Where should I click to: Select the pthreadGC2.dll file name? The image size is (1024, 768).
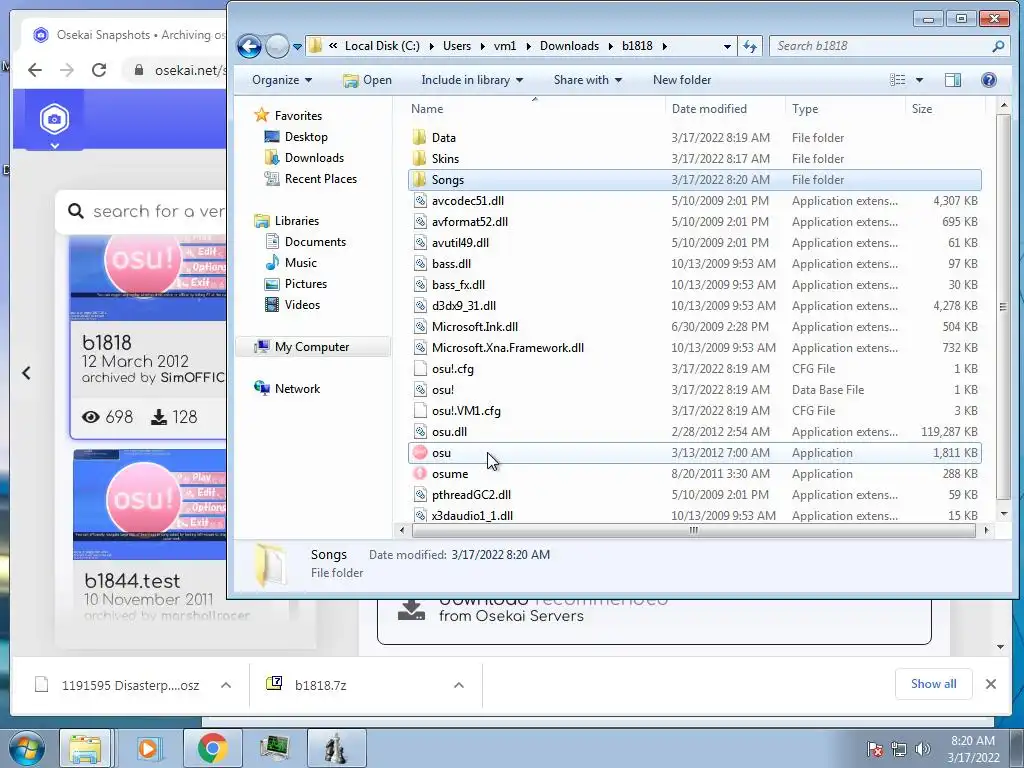pyautogui.click(x=471, y=494)
